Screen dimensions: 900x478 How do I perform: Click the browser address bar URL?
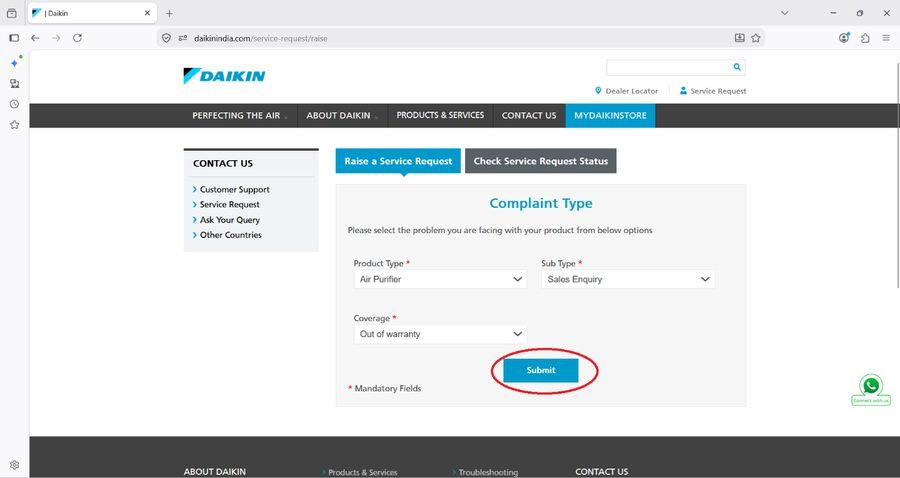click(x=261, y=38)
